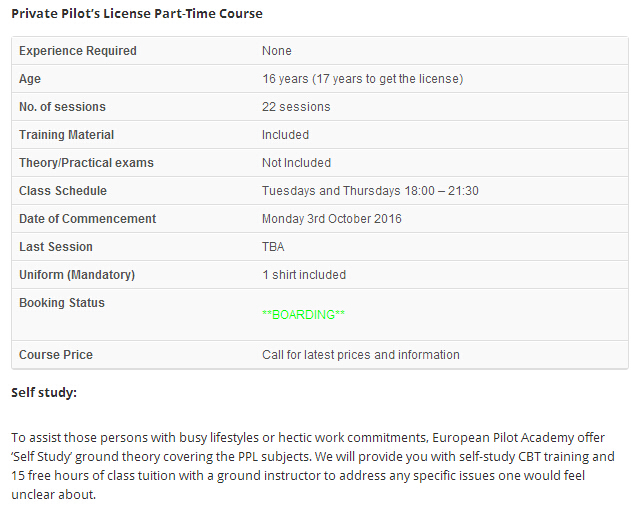This screenshot has width=641, height=510.
Task: Select the Age row label
Action: click(30, 78)
